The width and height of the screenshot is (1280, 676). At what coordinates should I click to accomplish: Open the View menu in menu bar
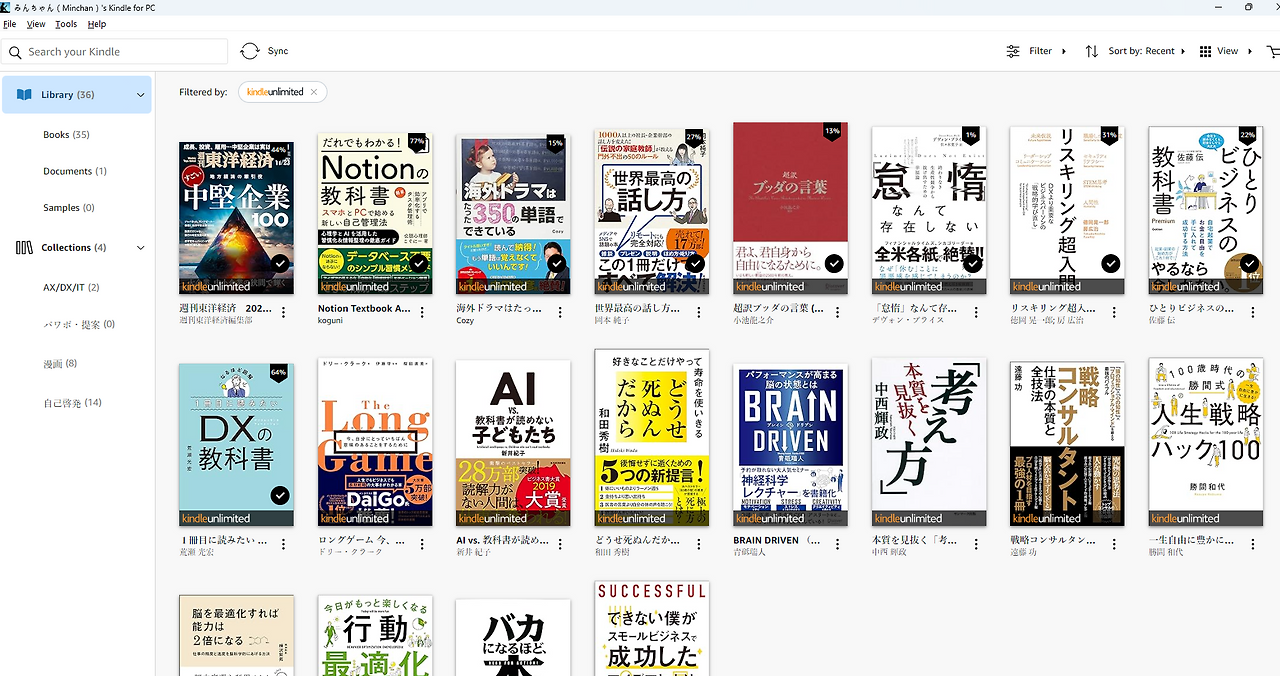click(x=36, y=24)
